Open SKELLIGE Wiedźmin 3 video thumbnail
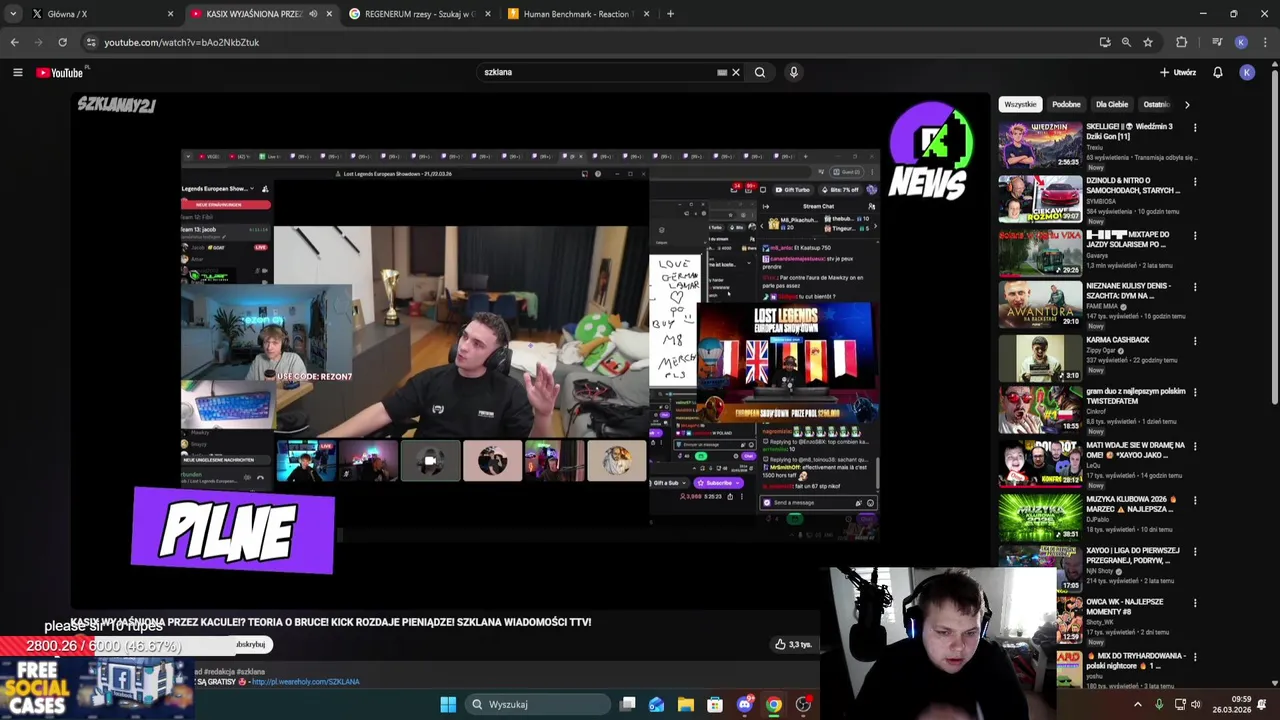 coord(1040,145)
